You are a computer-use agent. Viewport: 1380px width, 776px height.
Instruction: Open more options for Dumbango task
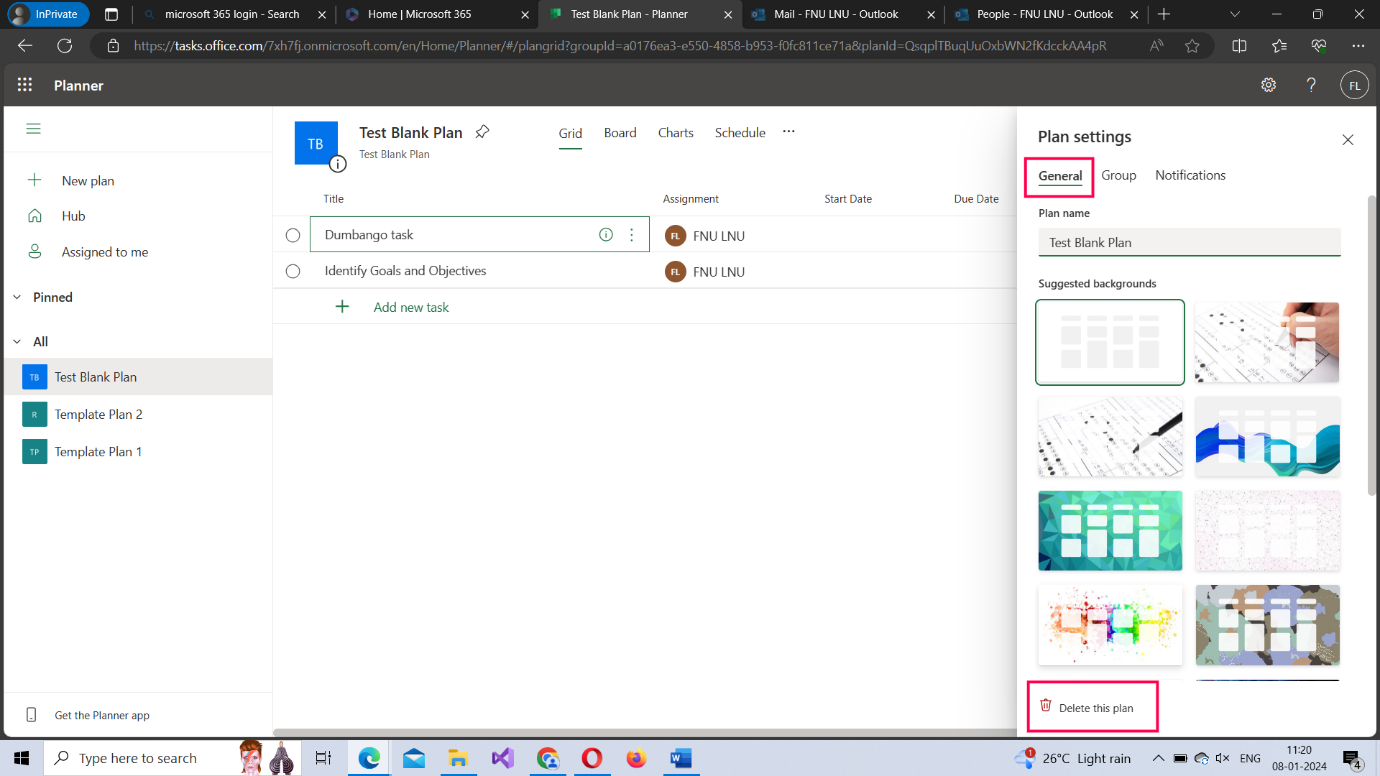pos(631,235)
